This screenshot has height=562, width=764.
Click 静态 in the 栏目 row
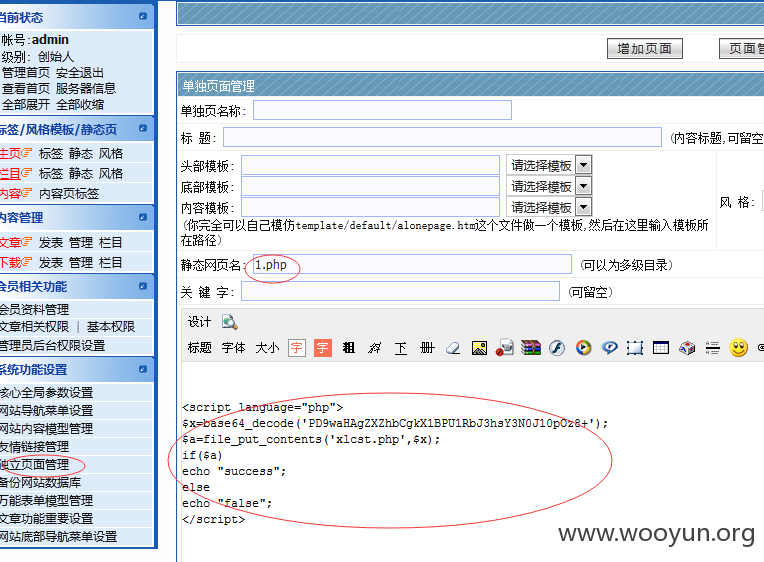click(81, 174)
